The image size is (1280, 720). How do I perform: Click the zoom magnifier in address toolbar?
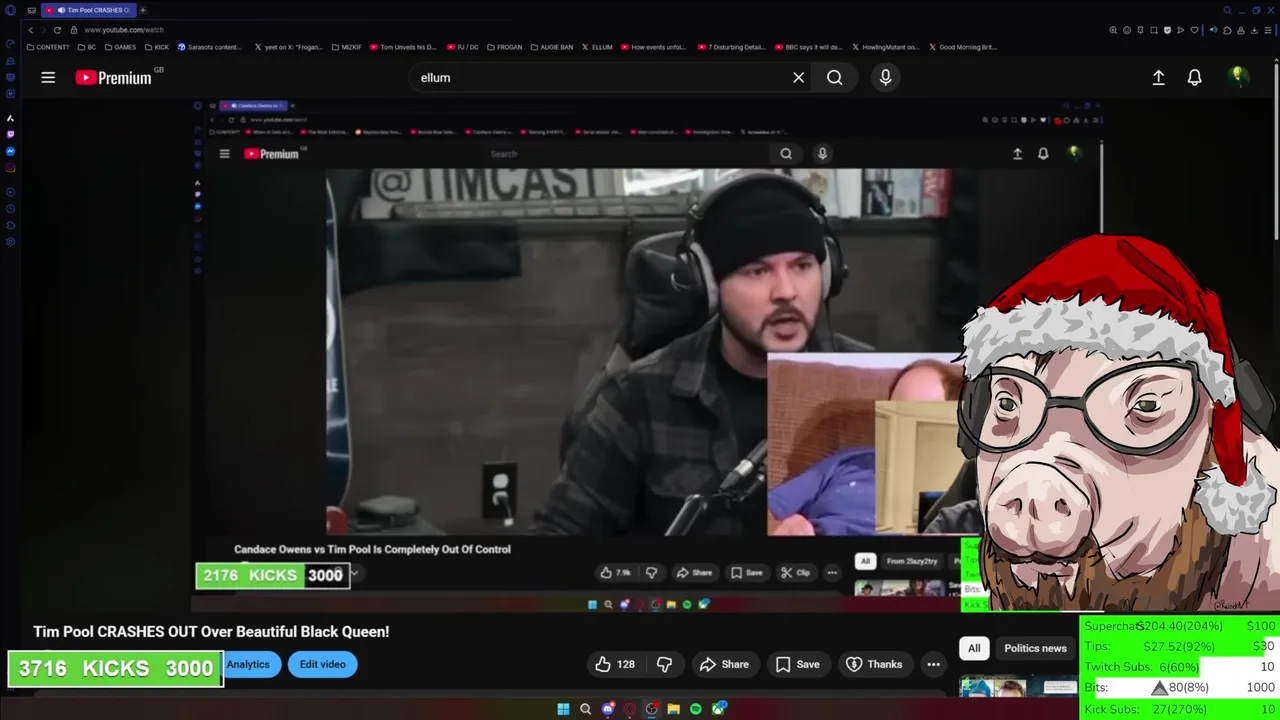point(1113,30)
